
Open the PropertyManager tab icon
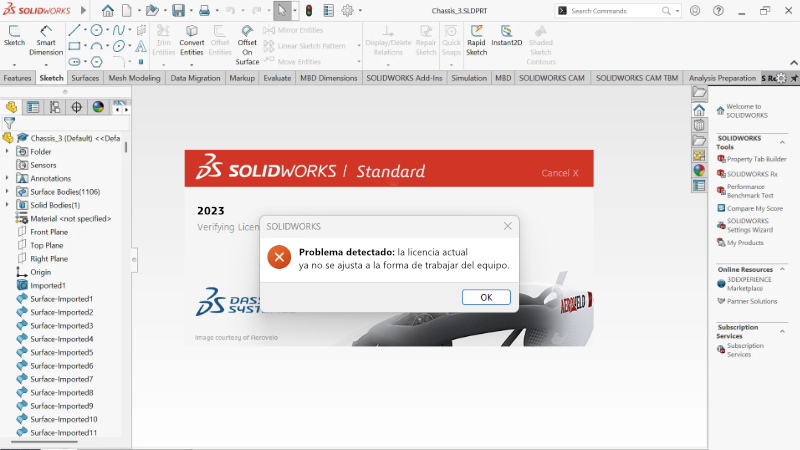tap(33, 107)
